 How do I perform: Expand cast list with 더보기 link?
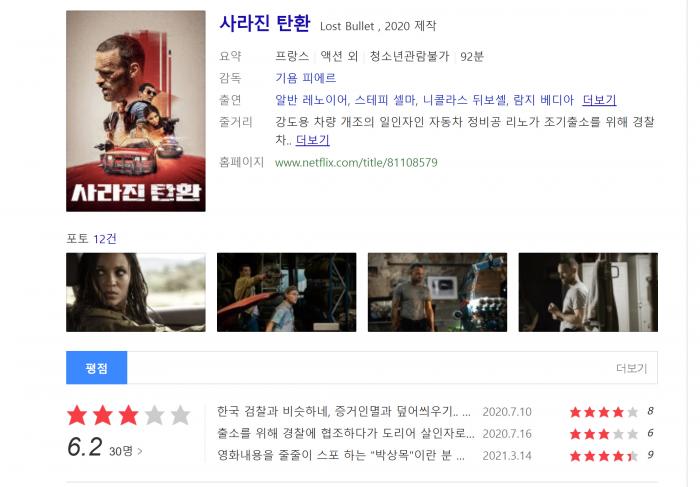pyautogui.click(x=600, y=100)
